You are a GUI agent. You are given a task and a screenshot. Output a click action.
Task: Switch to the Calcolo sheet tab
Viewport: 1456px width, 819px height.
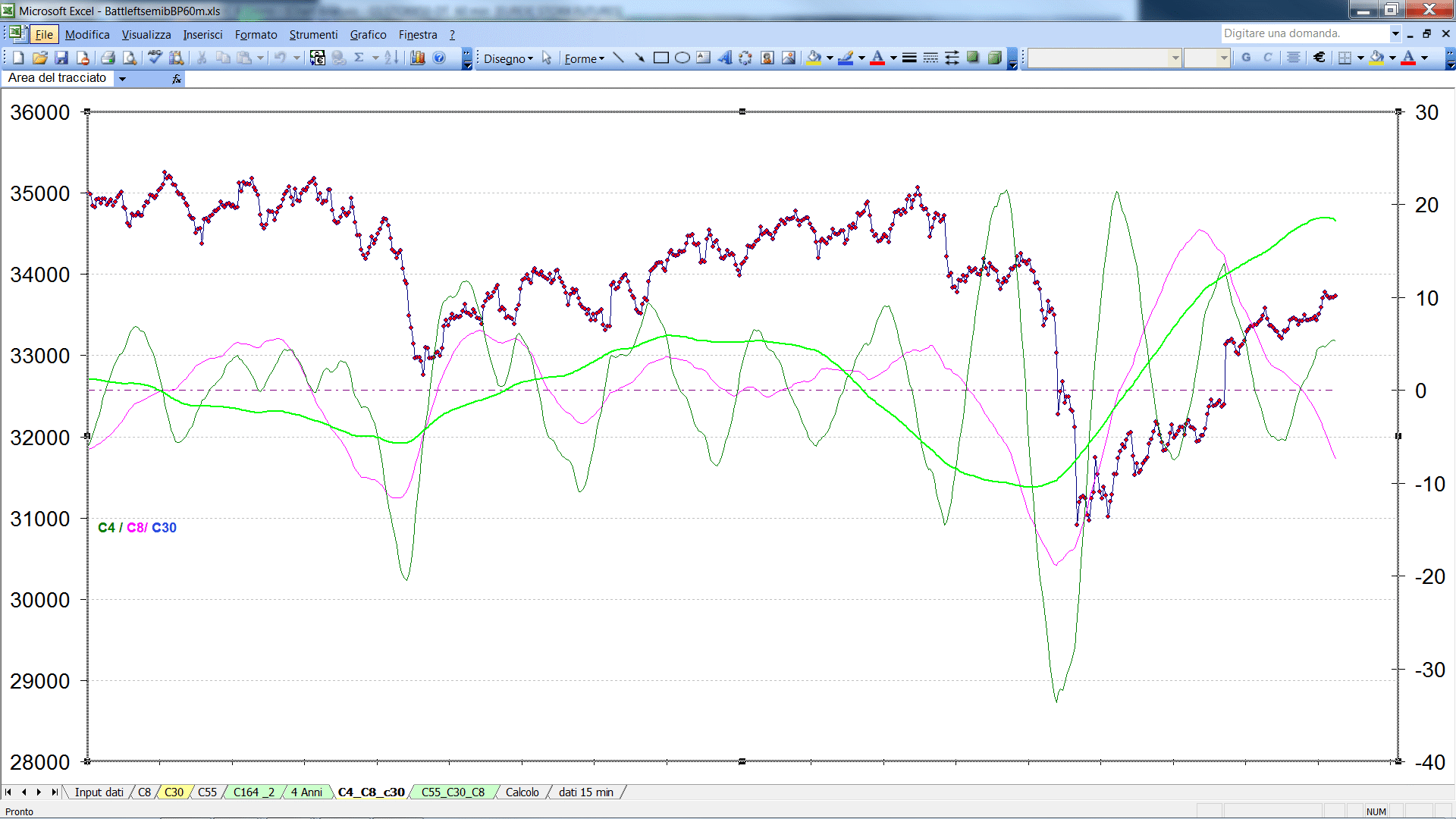522,792
